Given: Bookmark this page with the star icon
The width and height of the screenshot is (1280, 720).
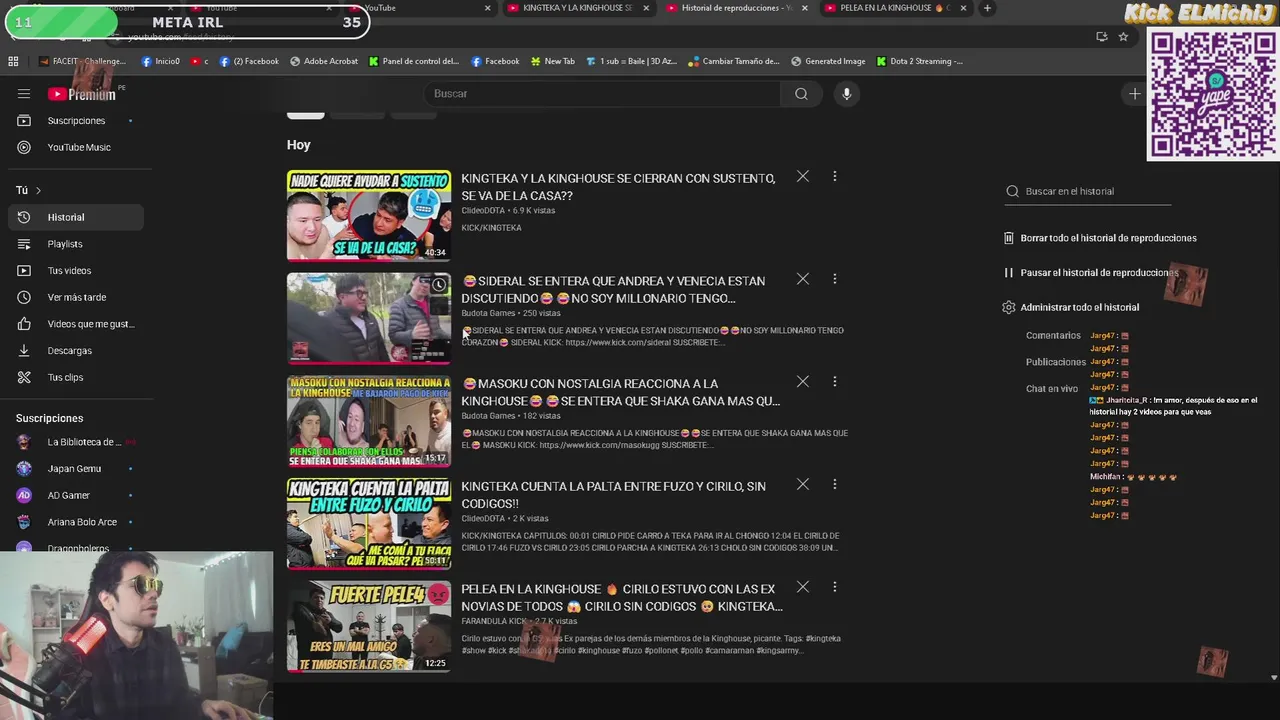Looking at the screenshot, I should (x=1123, y=37).
